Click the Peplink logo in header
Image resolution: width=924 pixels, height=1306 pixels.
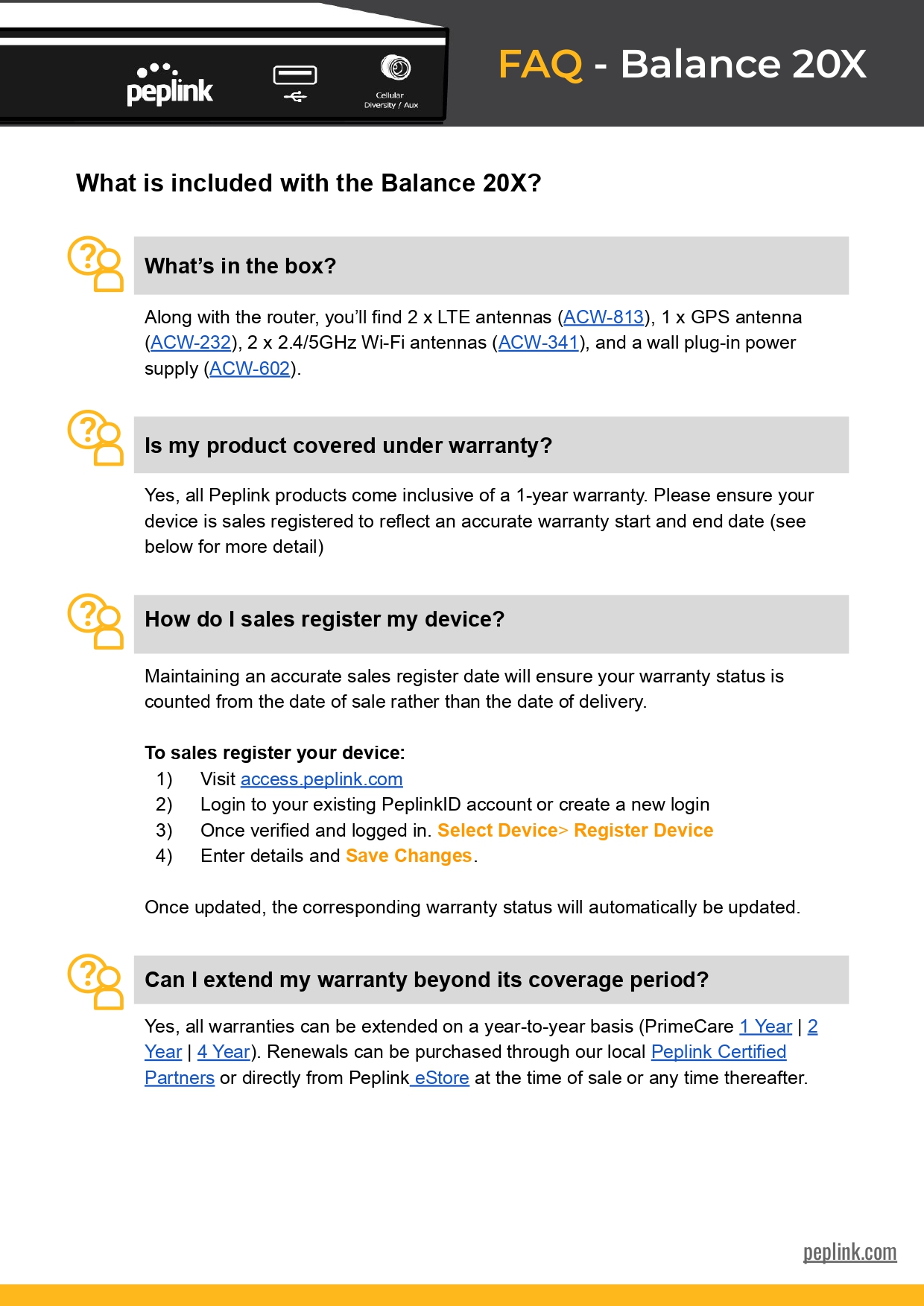(170, 84)
